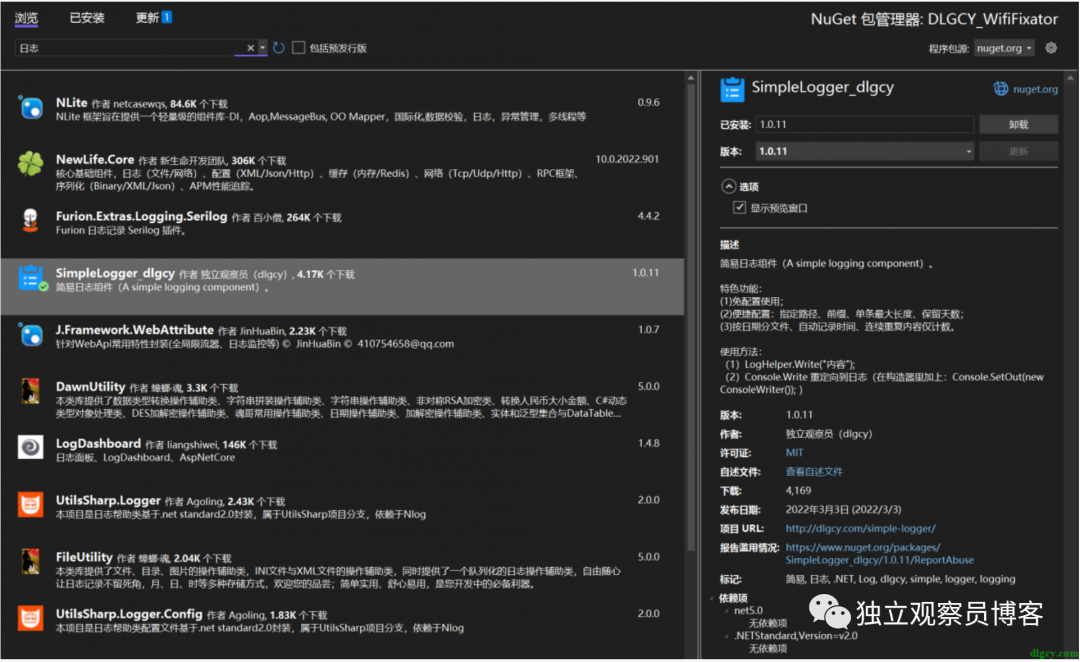Open the 程序包源 nuget.org dropdown
Image resolution: width=1080 pixels, height=662 pixels.
pos(1004,48)
